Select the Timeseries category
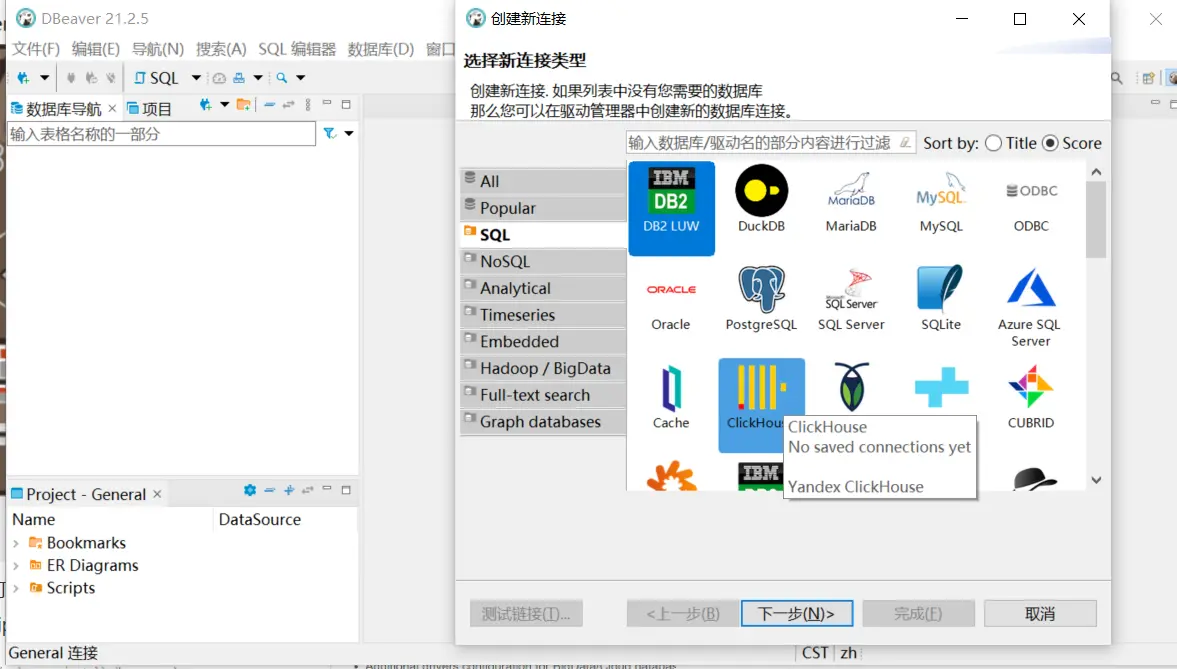Image resolution: width=1177 pixels, height=669 pixels. click(x=543, y=315)
